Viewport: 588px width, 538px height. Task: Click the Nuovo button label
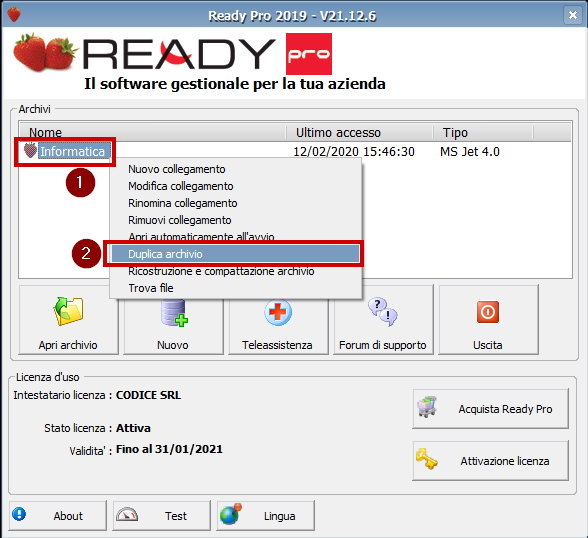(172, 345)
